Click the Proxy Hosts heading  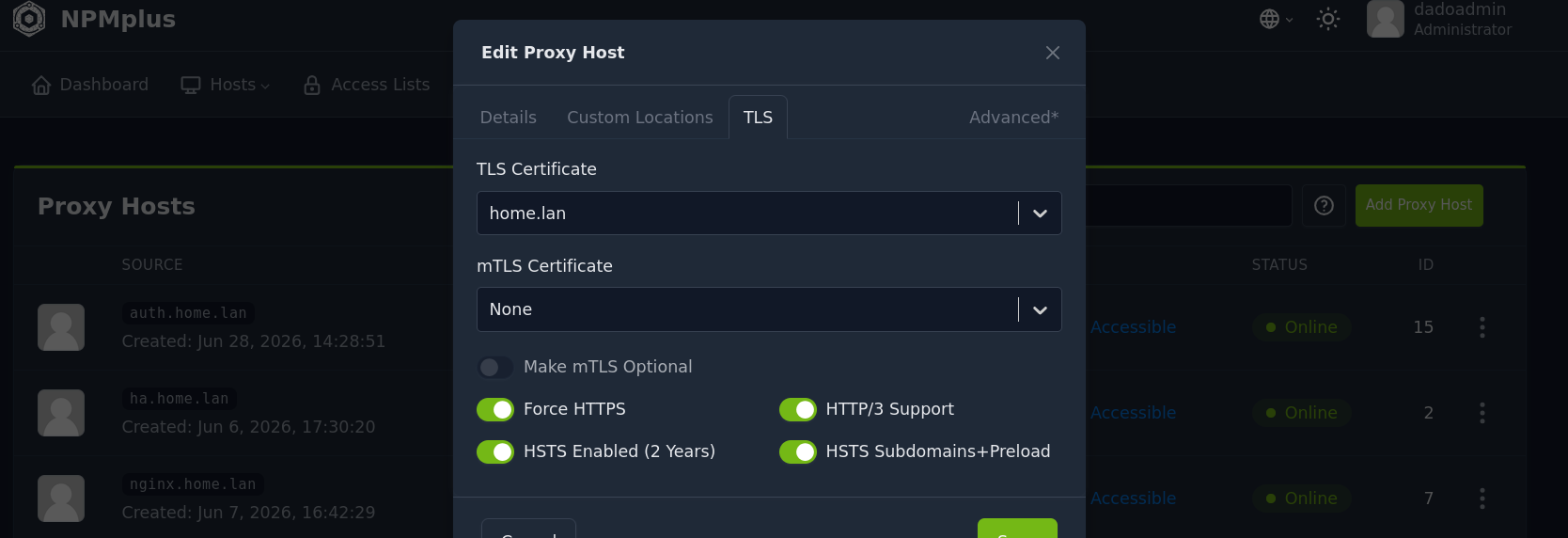[117, 206]
